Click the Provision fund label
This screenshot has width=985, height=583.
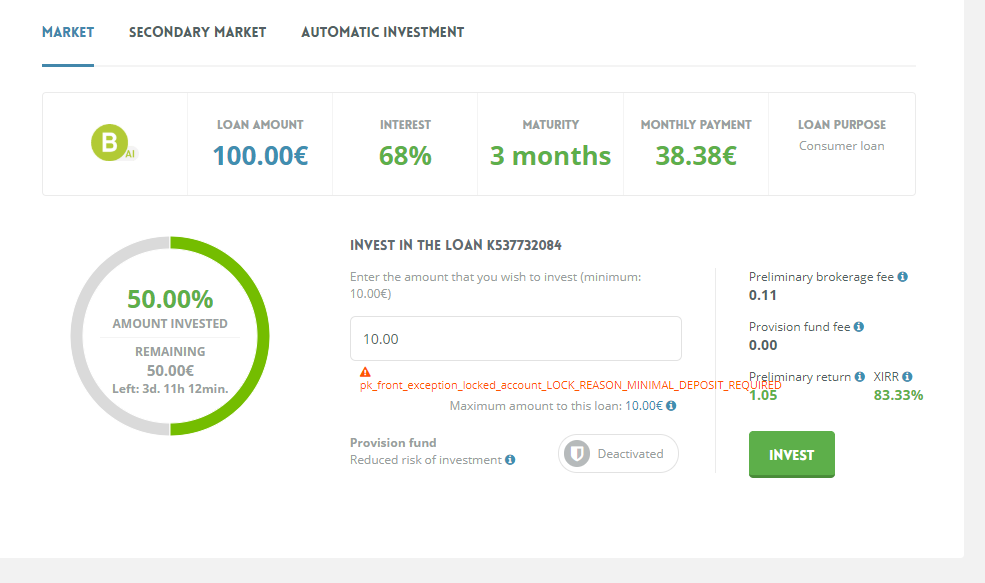point(393,443)
